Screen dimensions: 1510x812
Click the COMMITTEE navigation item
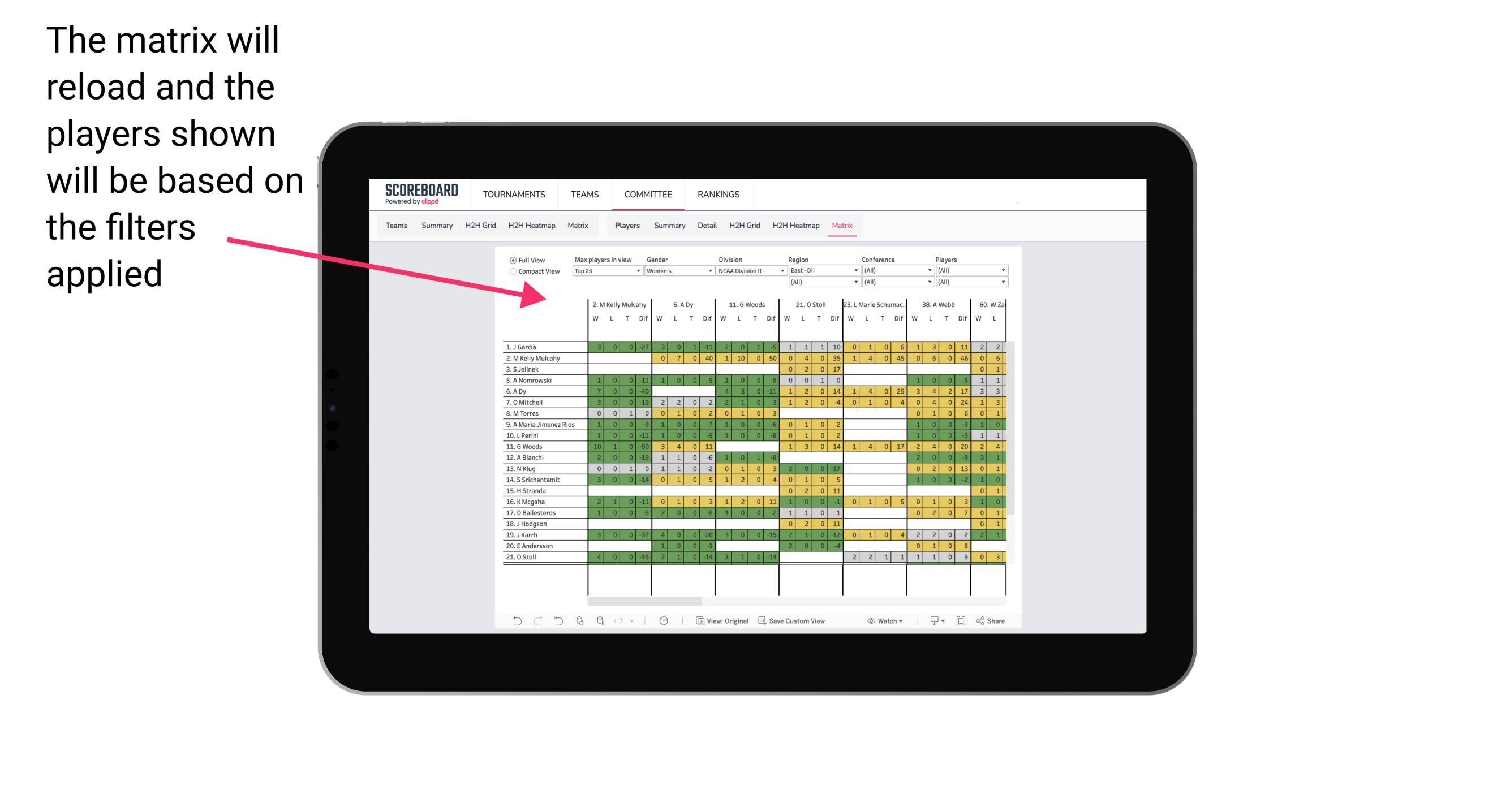point(648,194)
